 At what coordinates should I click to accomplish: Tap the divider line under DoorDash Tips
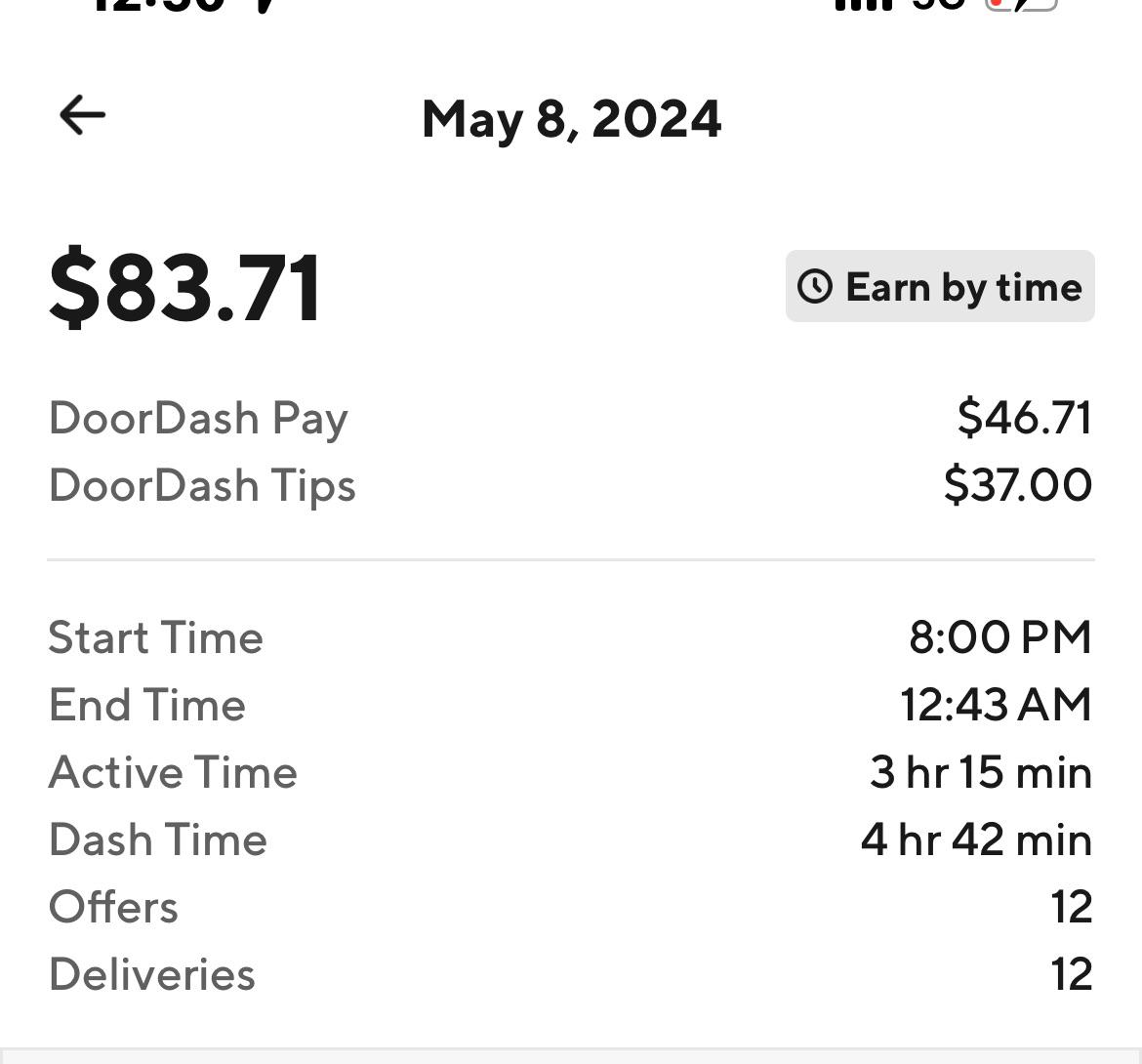[x=571, y=559]
